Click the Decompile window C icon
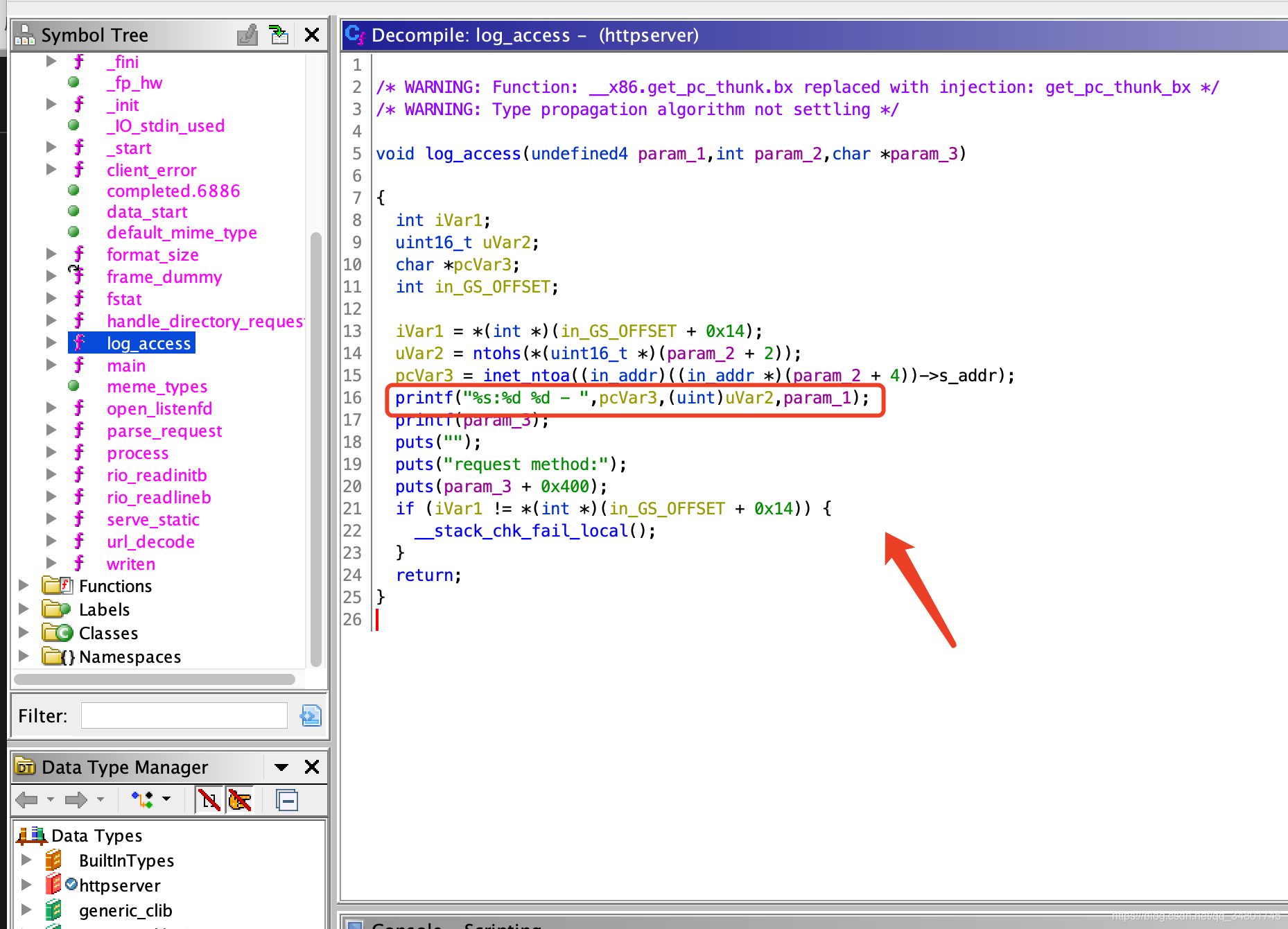The width and height of the screenshot is (1288, 929). click(x=355, y=35)
